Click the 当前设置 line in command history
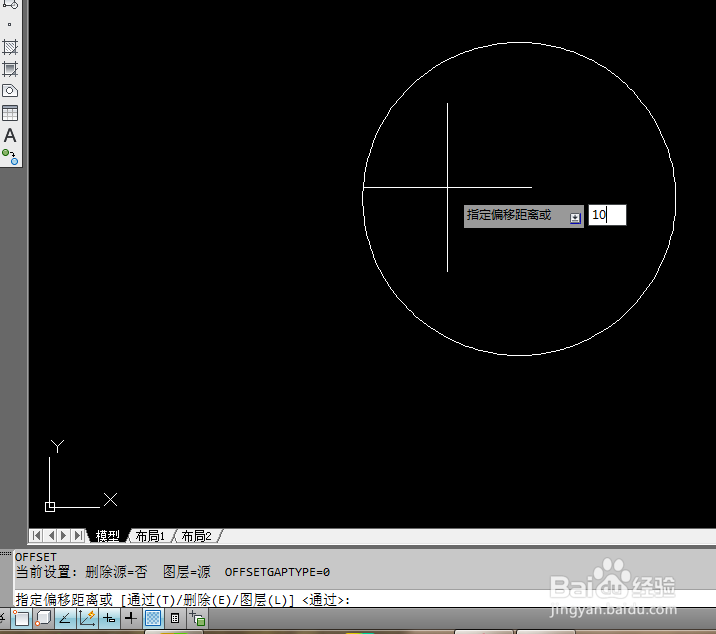The image size is (716, 634). [173, 572]
